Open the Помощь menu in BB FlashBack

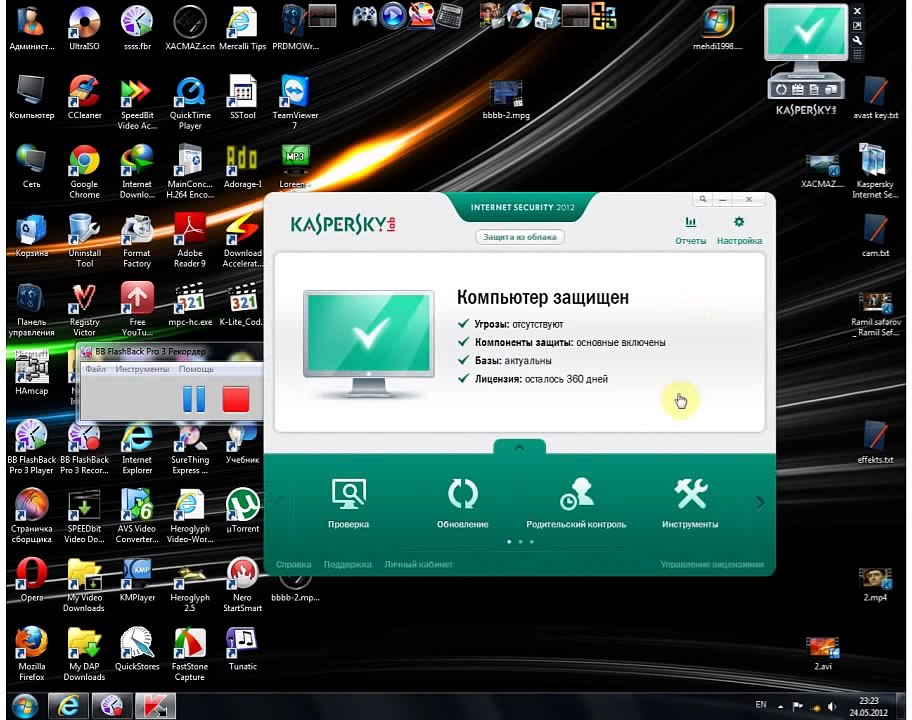click(x=196, y=369)
